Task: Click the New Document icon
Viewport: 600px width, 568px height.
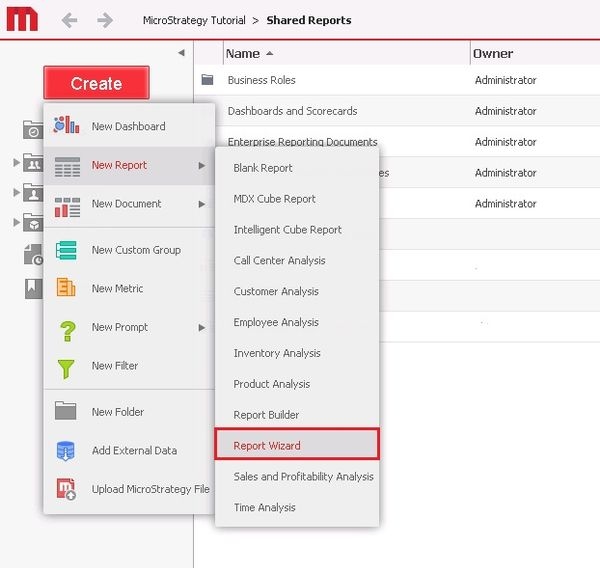Action: point(67,207)
